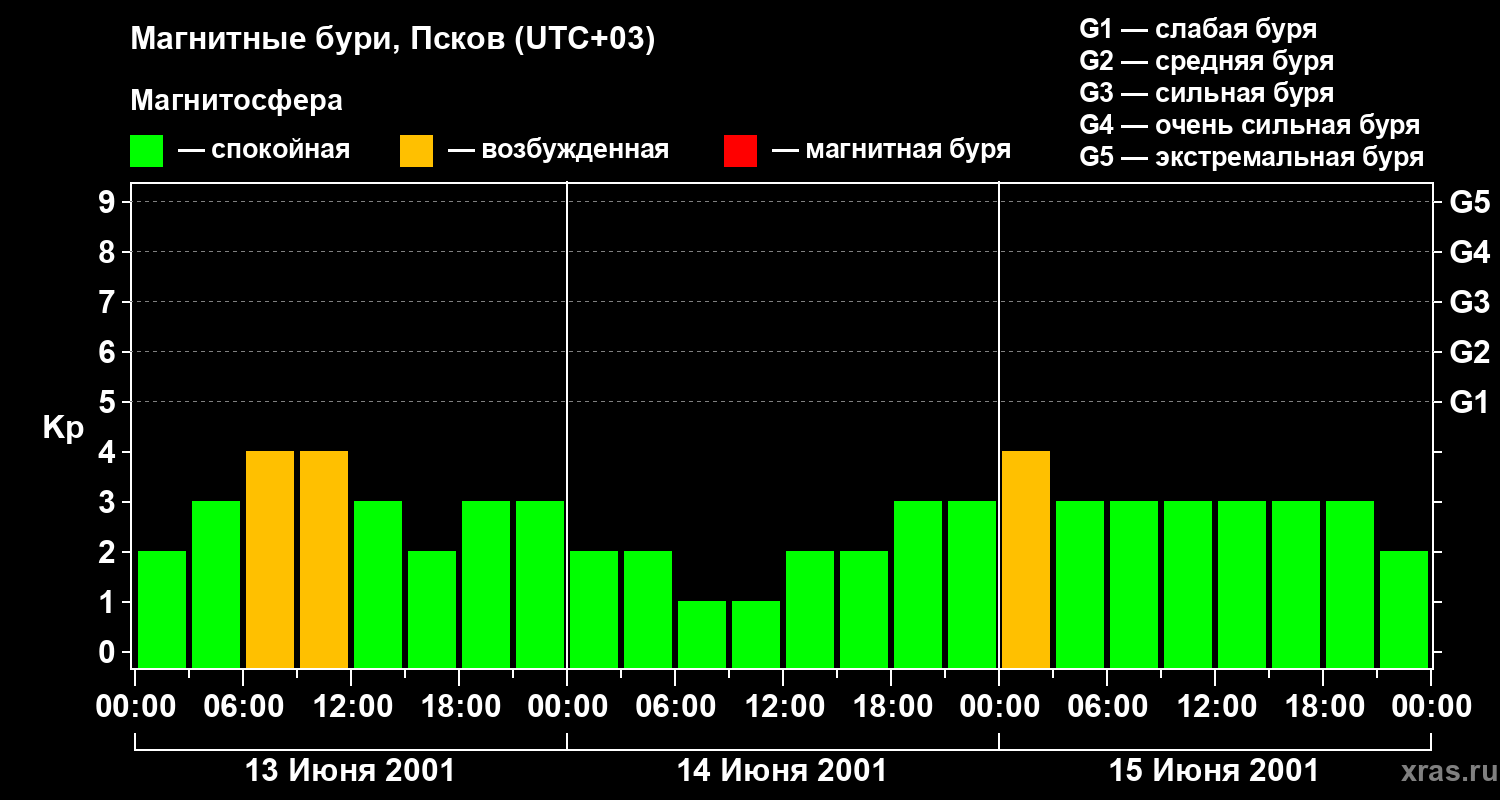Click the '06:00' time label under 13 Июня
This screenshot has height=800, width=1500.
[242, 706]
